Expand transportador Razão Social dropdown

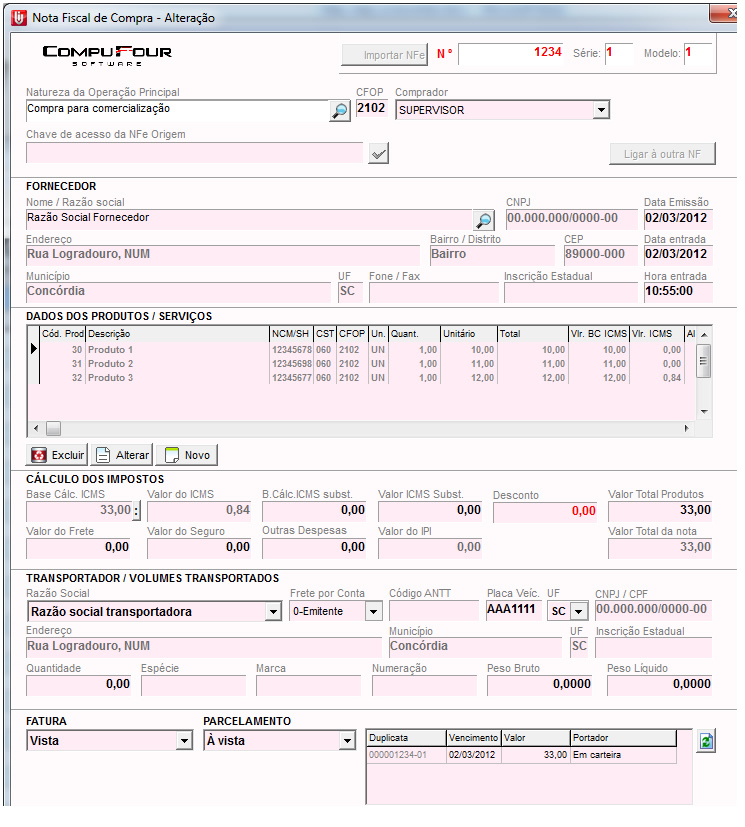coord(273,611)
